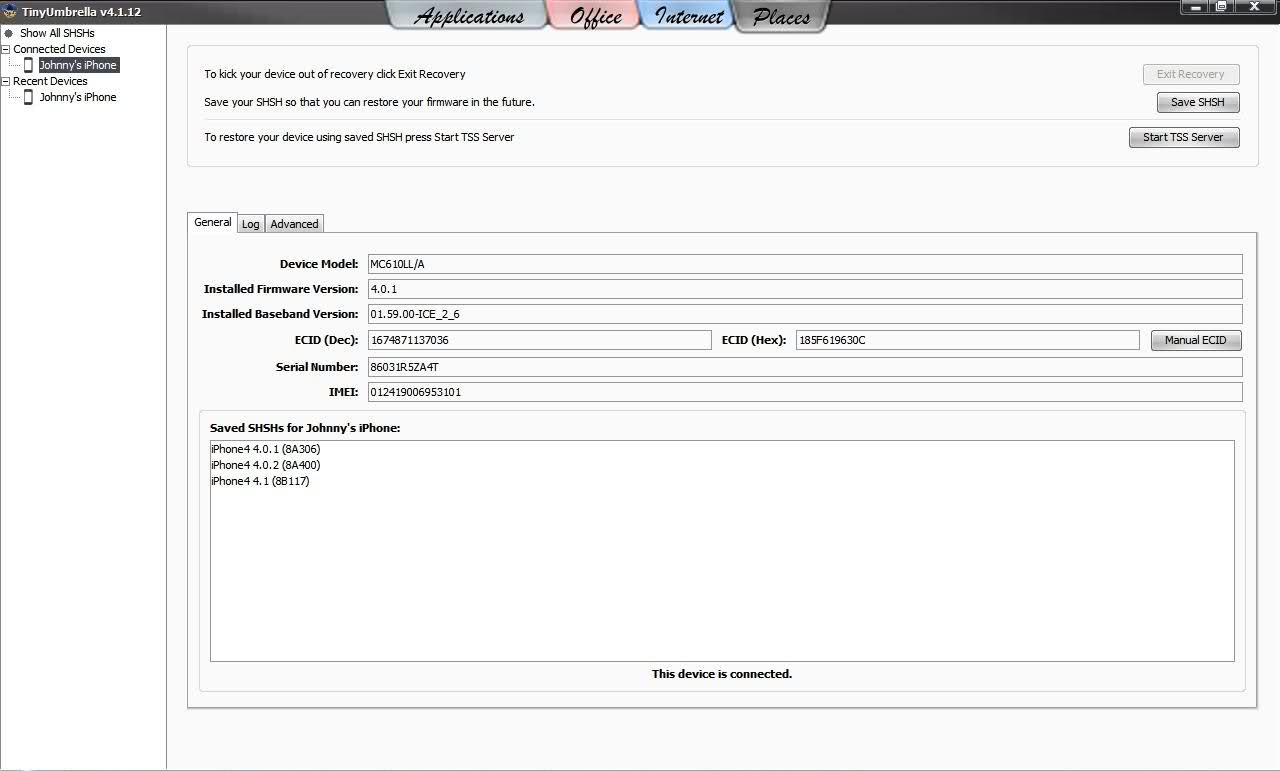Click the Save SHSH button
This screenshot has width=1280, height=771.
(1198, 102)
